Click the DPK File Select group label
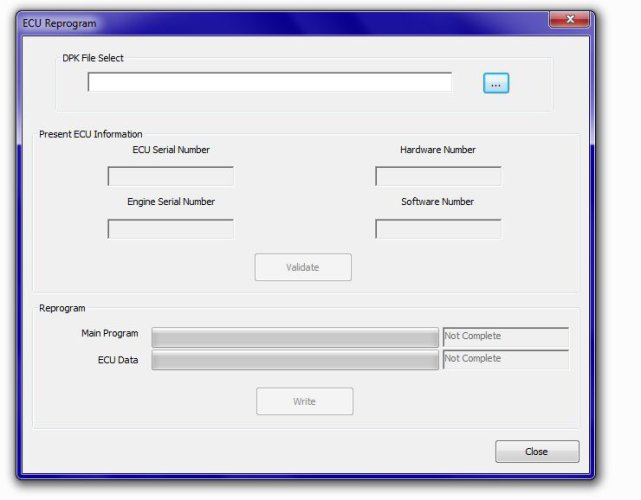Viewport: 641px width, 500px height. coord(93,58)
